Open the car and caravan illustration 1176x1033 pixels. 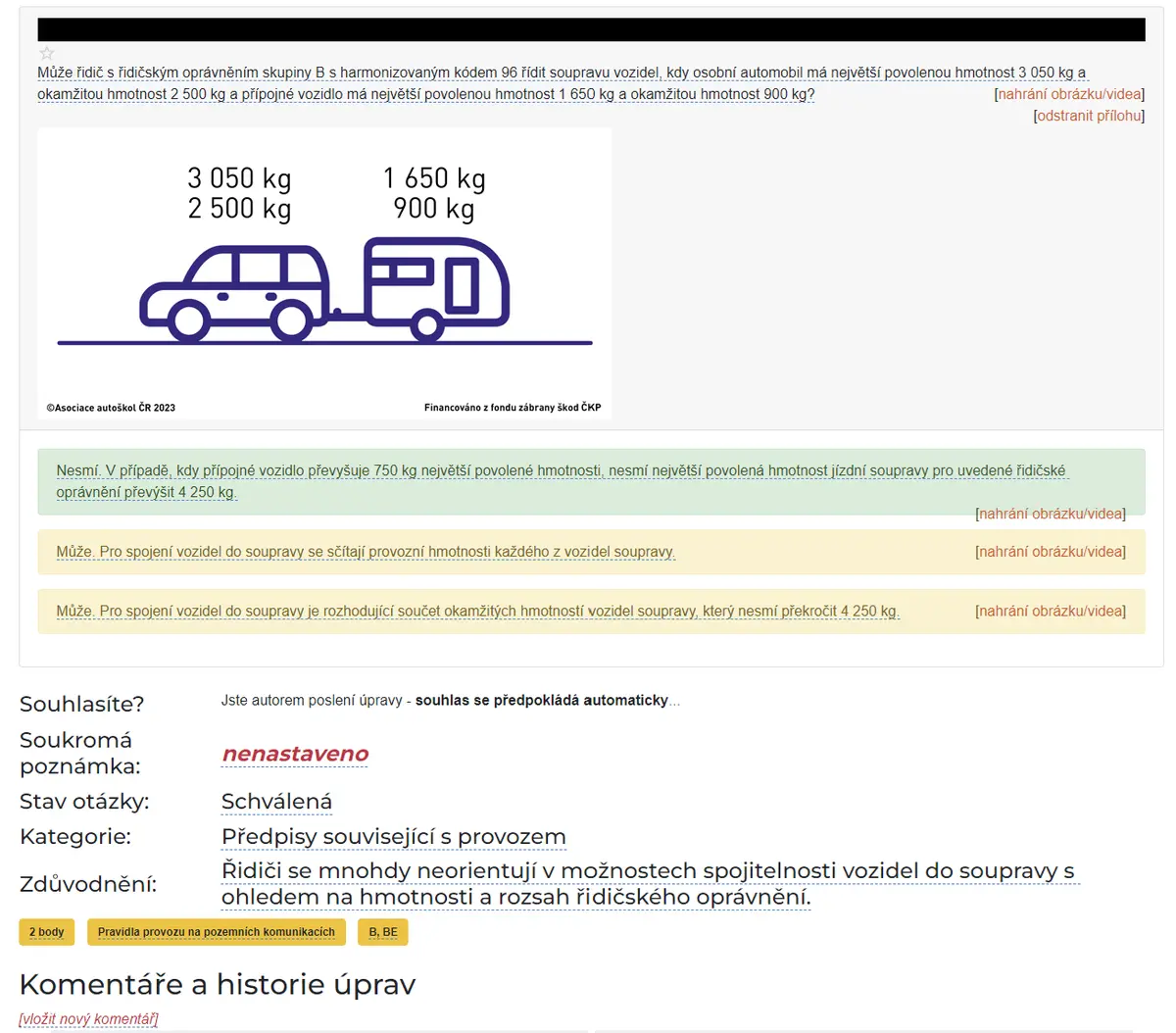pyautogui.click(x=324, y=273)
